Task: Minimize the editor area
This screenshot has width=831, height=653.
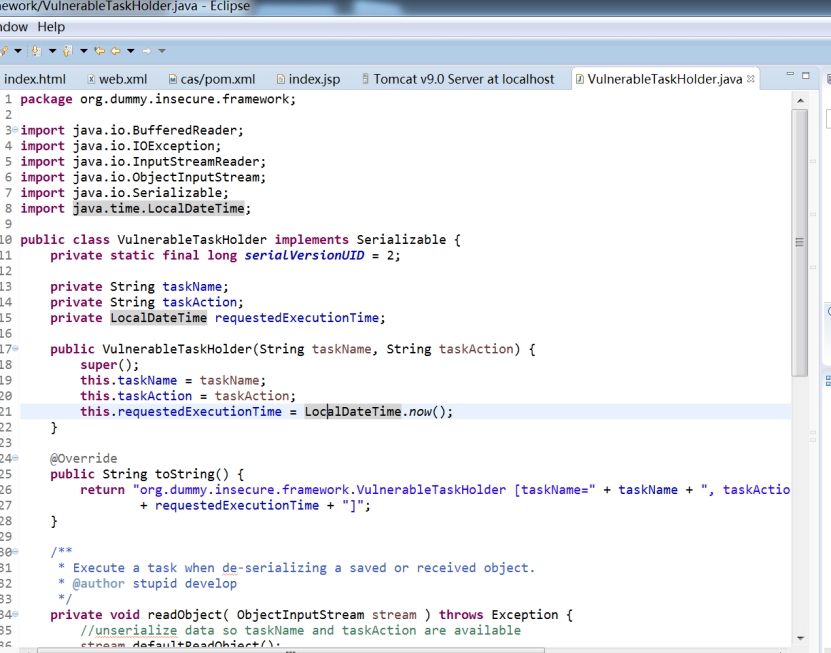Action: click(x=790, y=75)
